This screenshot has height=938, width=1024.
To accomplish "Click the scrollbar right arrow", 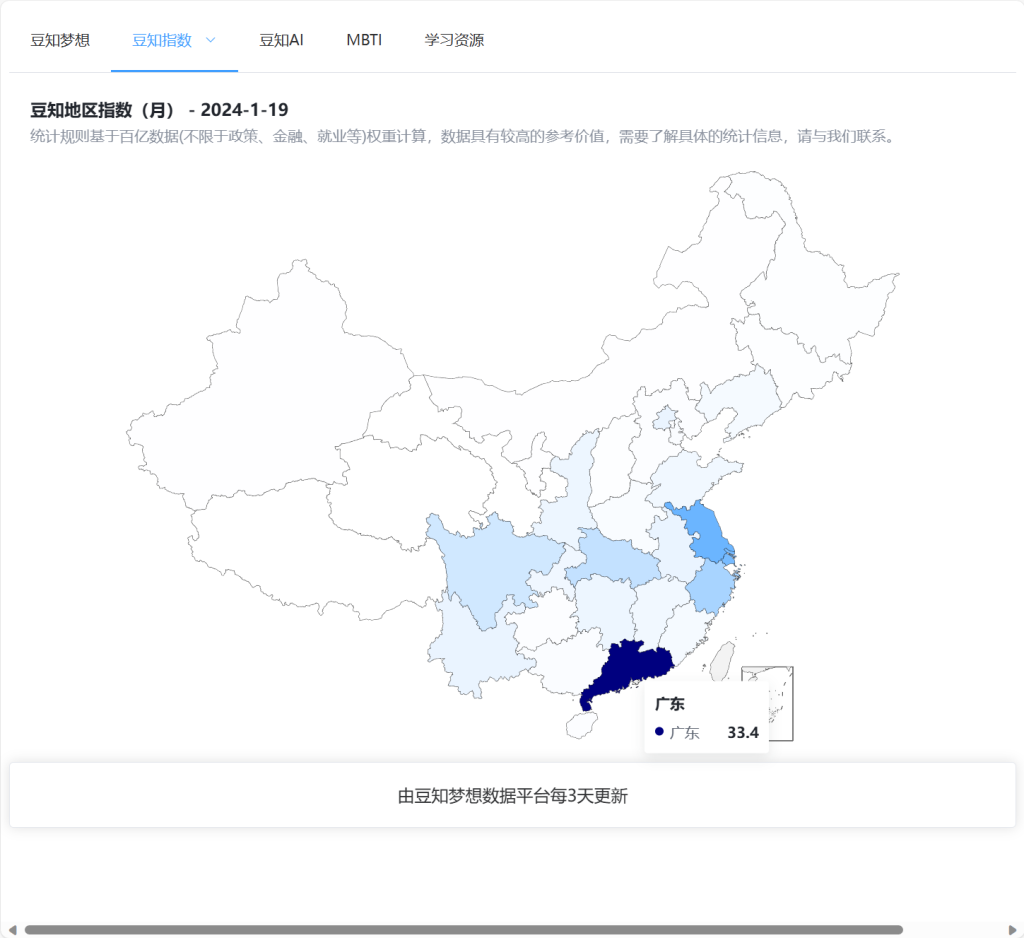I will 1012,930.
